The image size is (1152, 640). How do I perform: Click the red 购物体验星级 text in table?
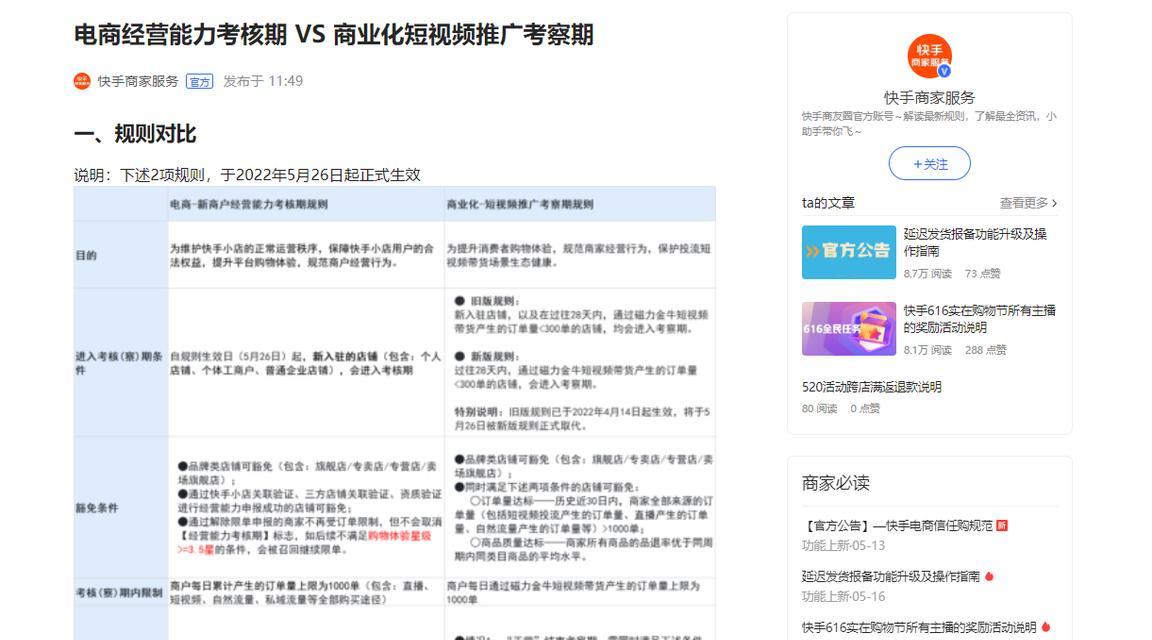tap(400, 536)
